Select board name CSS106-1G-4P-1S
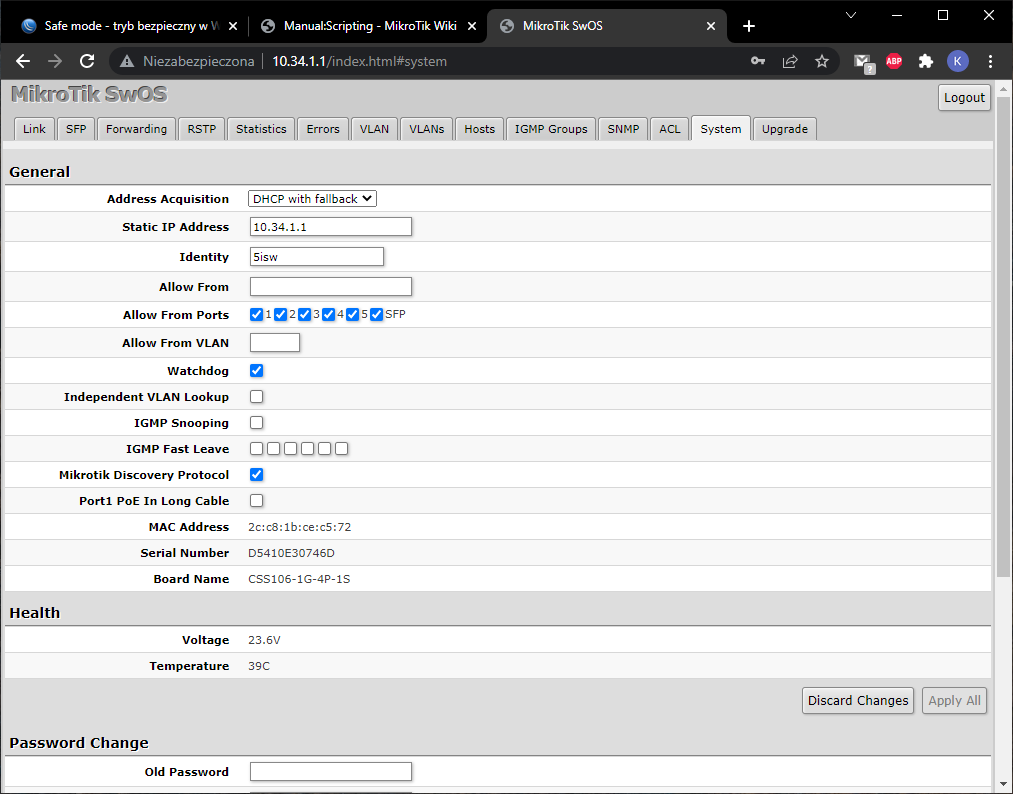The height and width of the screenshot is (794, 1013). 299,579
